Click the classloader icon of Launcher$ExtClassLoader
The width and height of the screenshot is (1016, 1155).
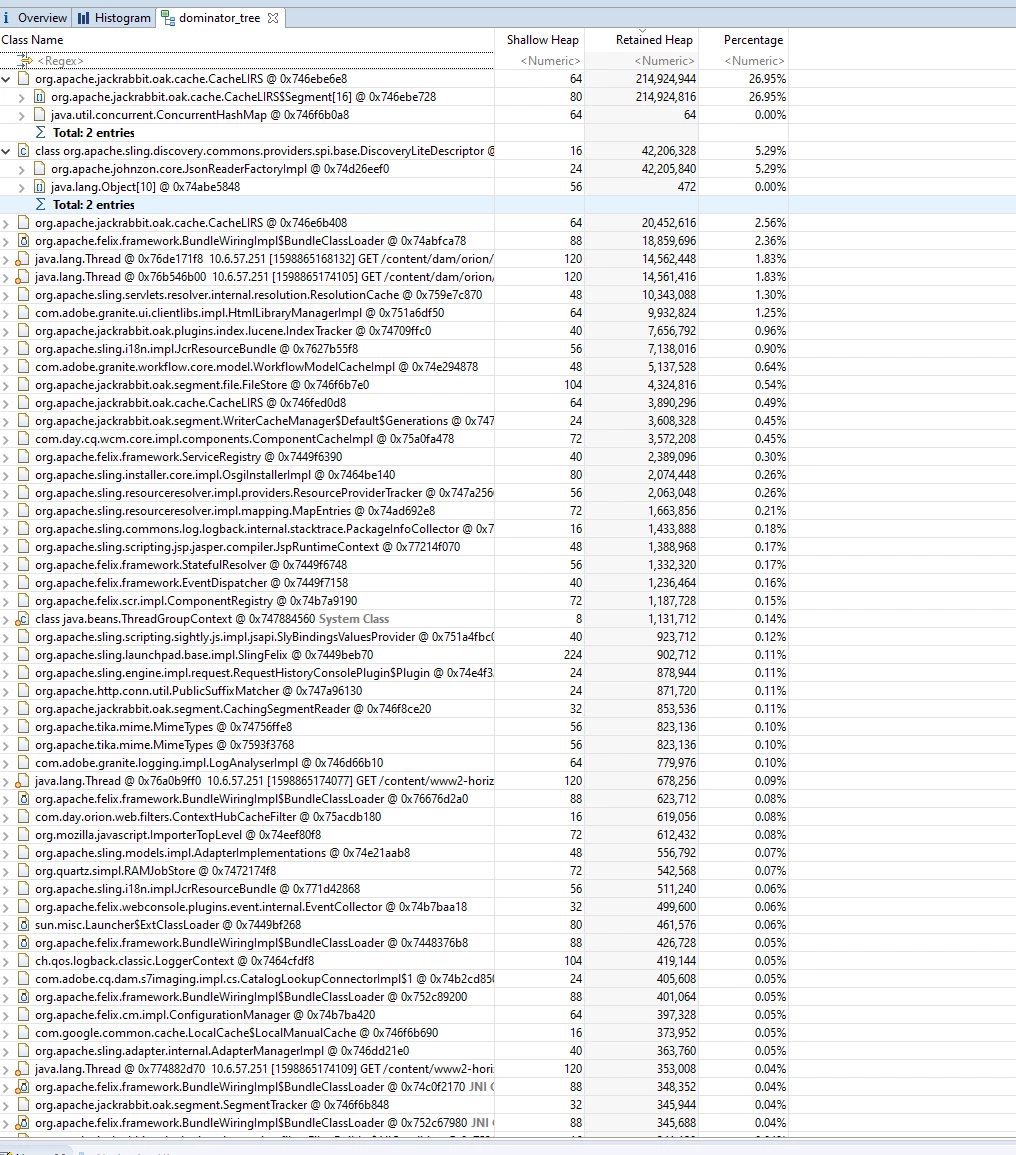click(24, 925)
